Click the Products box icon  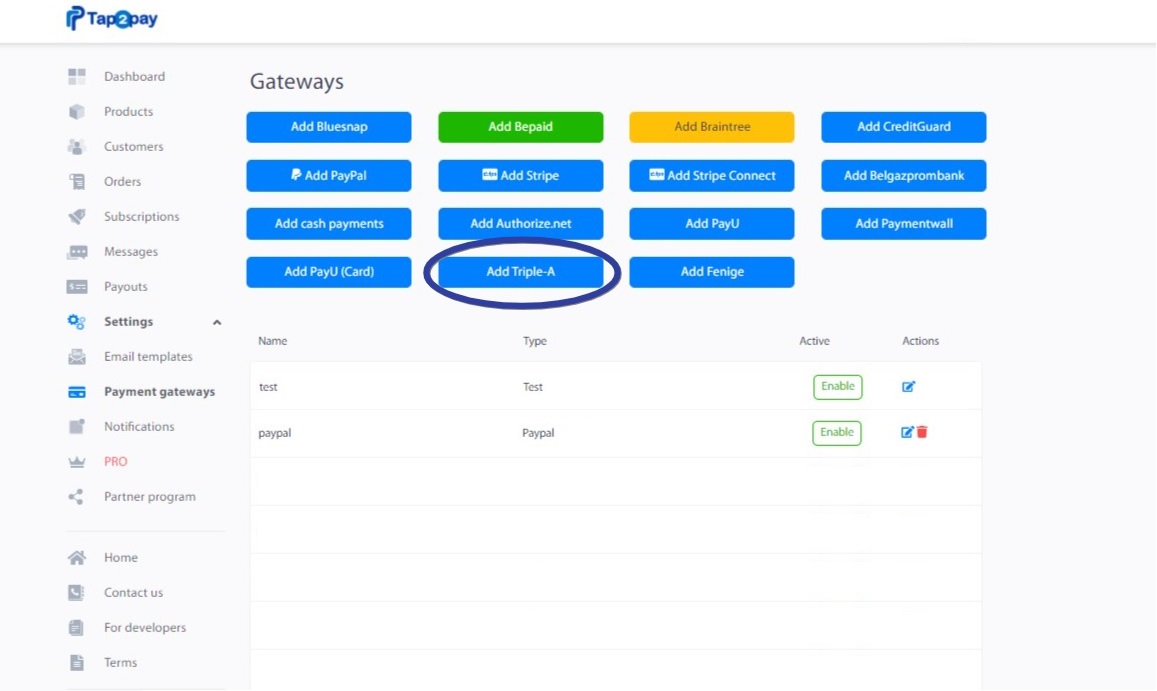point(77,111)
